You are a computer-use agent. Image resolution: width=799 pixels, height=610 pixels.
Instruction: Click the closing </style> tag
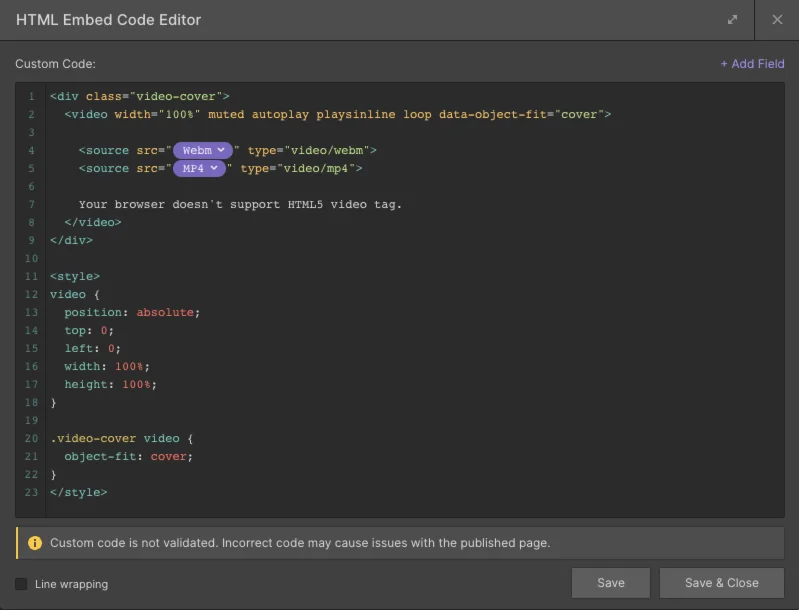(x=78, y=492)
